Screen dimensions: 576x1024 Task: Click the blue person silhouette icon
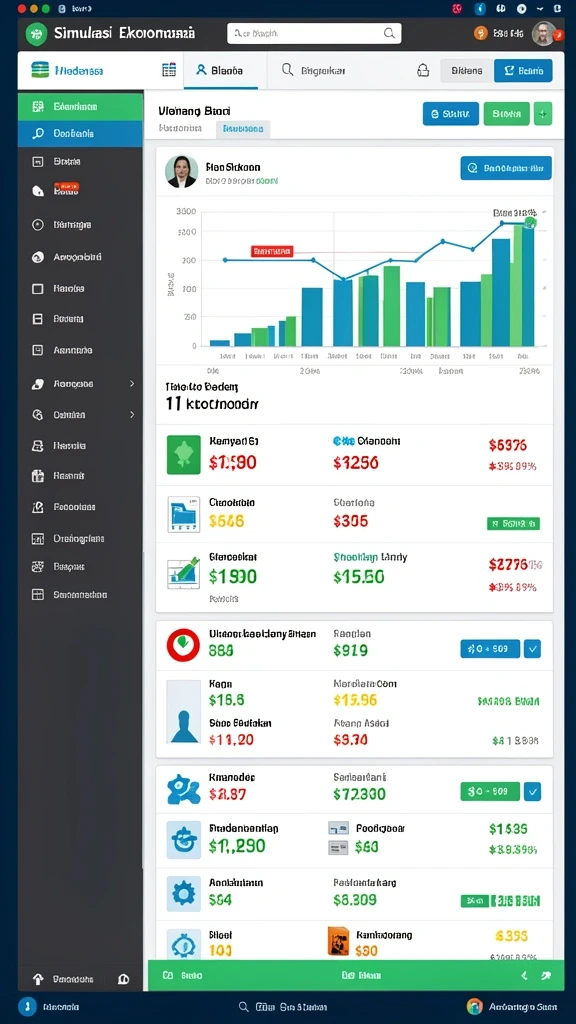(184, 712)
